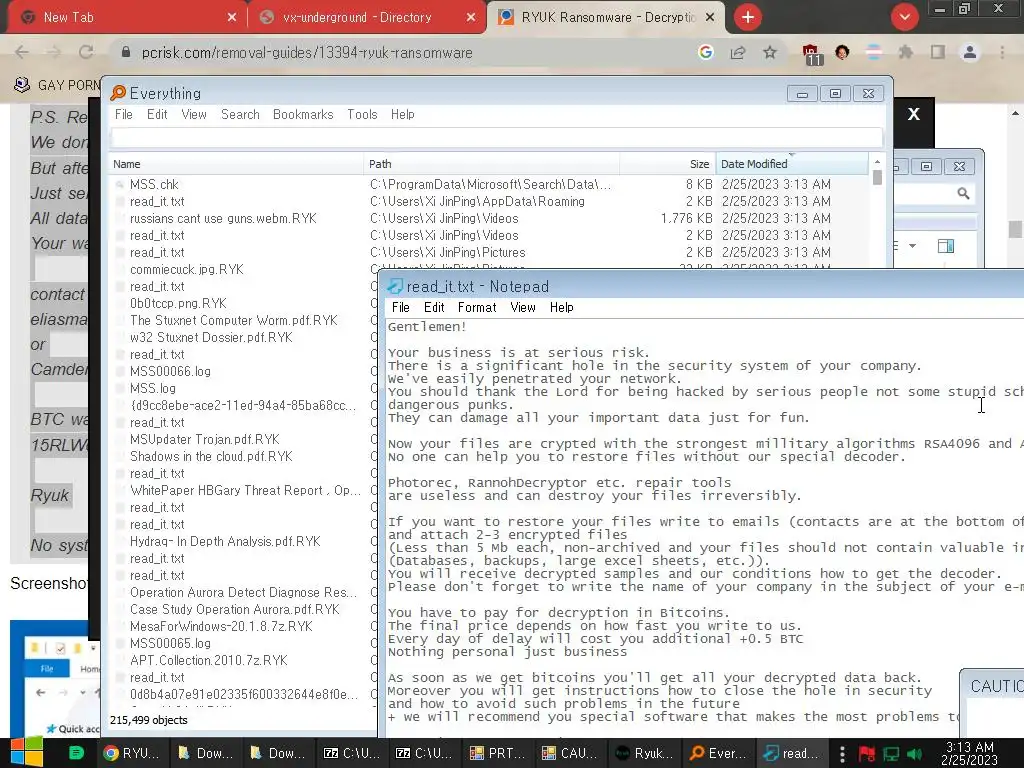The image size is (1024, 768).
Task: Open the Chrome profile avatar
Action: (970, 52)
